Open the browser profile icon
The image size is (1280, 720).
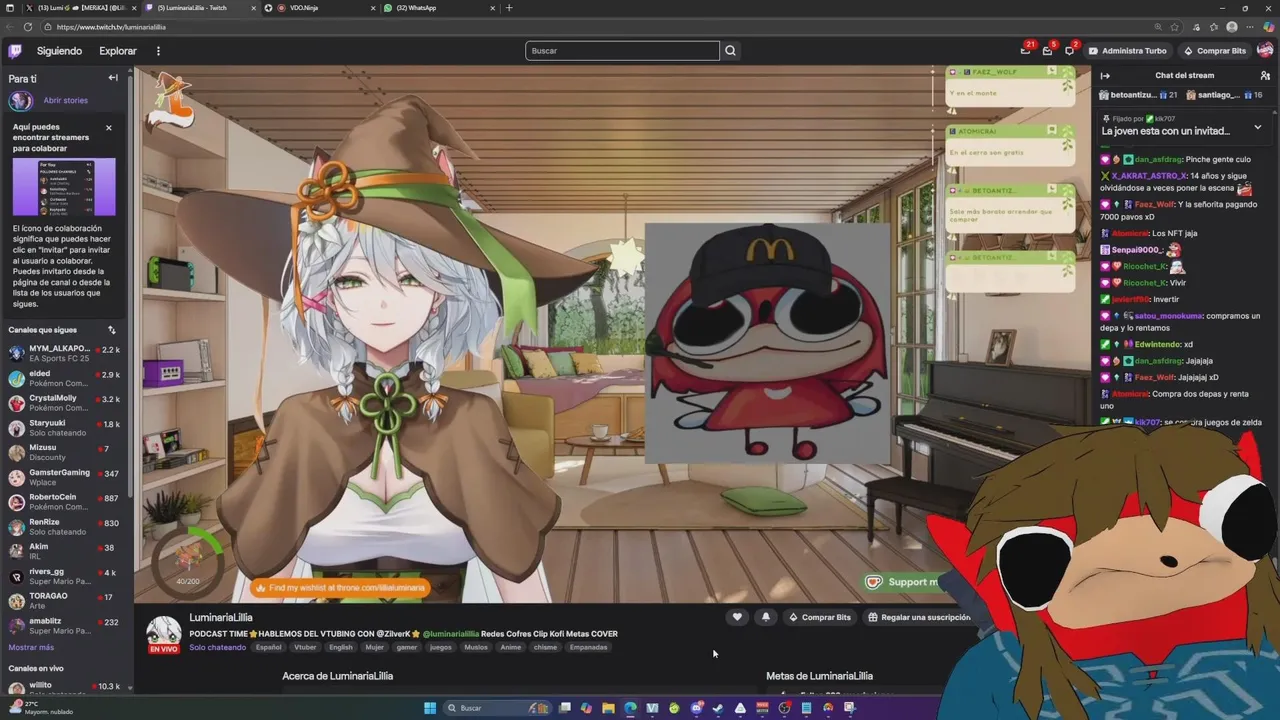tap(1232, 27)
